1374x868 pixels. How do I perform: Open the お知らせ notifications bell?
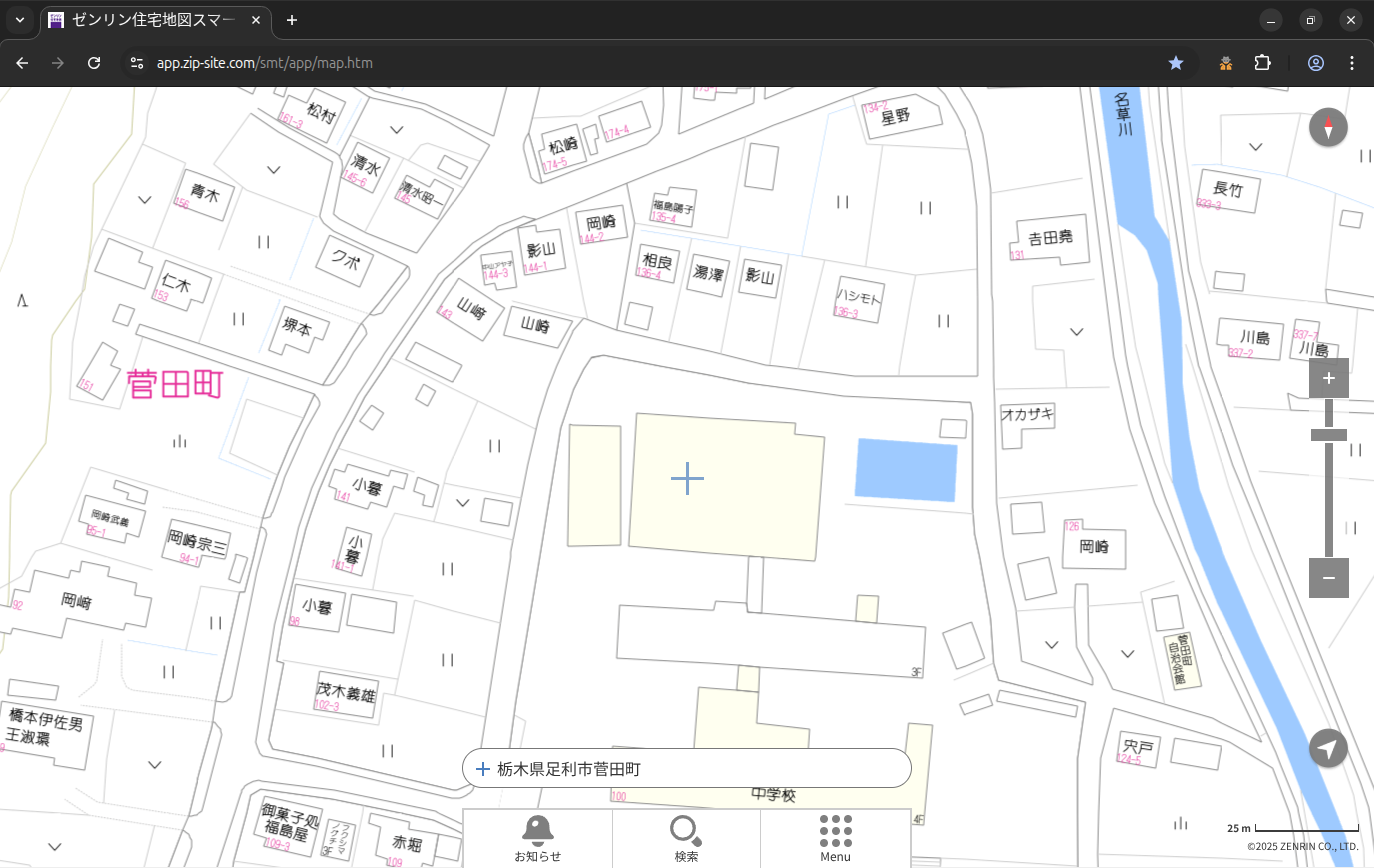537,838
